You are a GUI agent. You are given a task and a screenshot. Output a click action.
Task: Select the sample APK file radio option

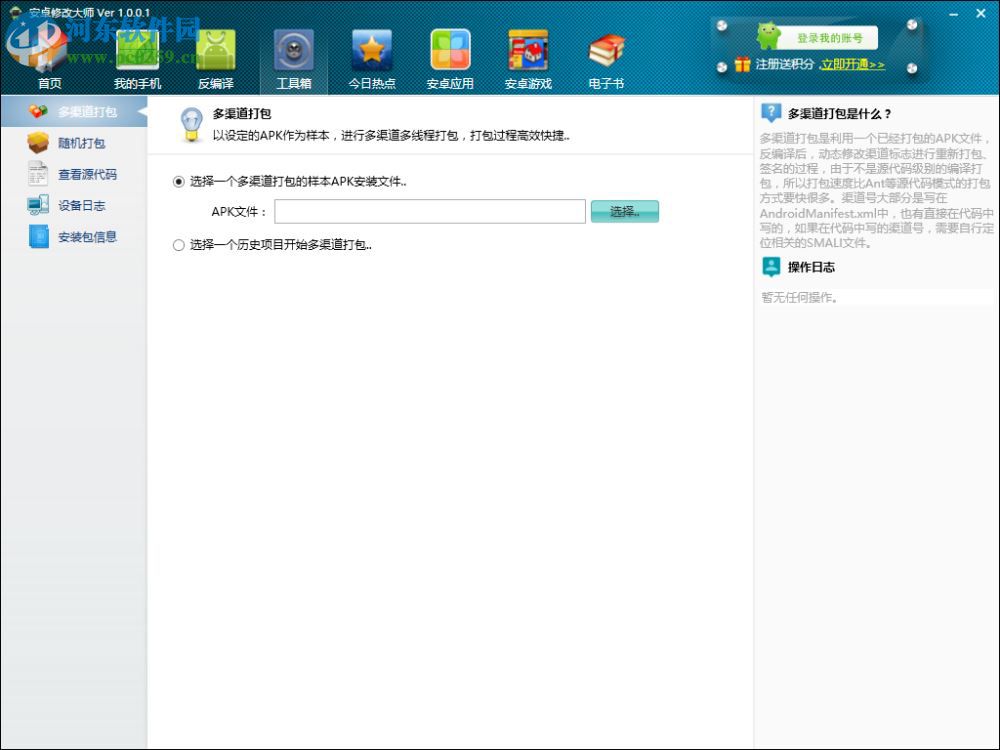(178, 184)
